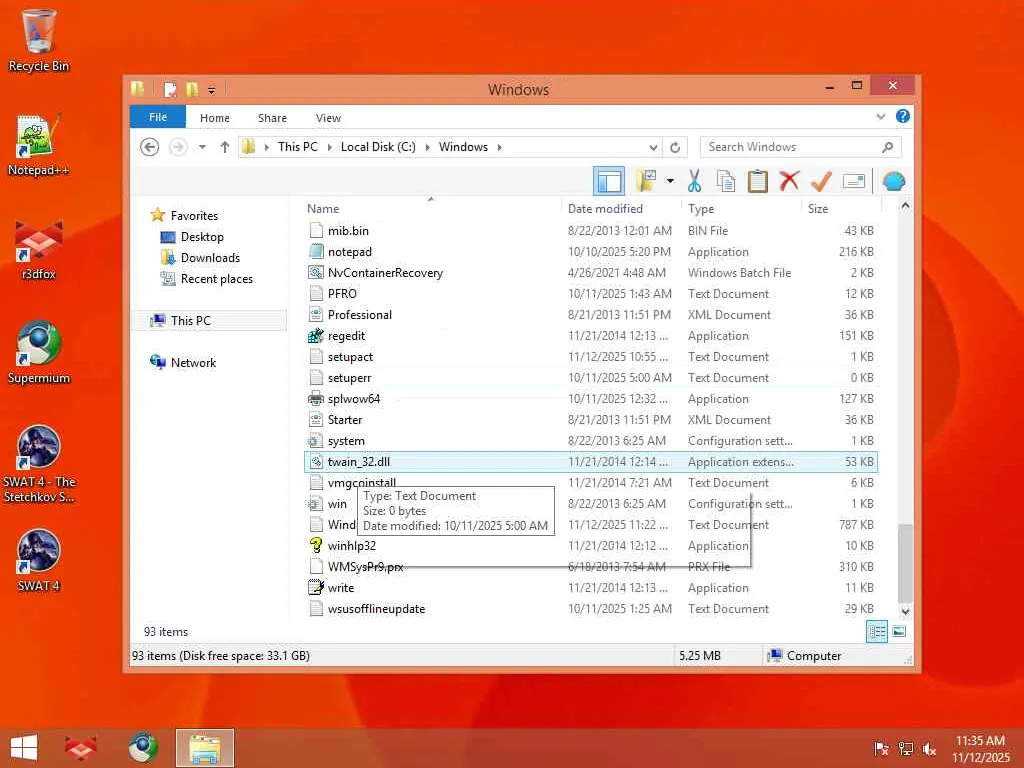Image resolution: width=1024 pixels, height=768 pixels.
Task: Select the Professional XML document icon
Action: [x=316, y=315]
